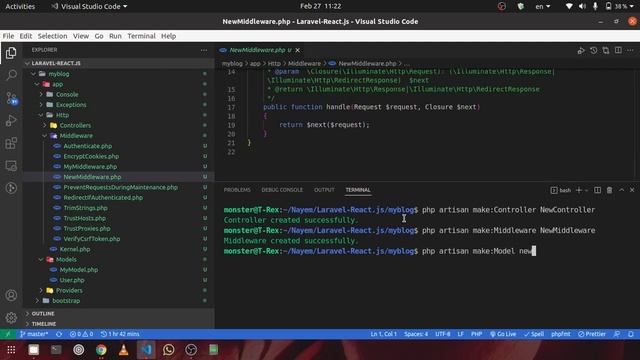Expand the Providers folder

(118, 290)
